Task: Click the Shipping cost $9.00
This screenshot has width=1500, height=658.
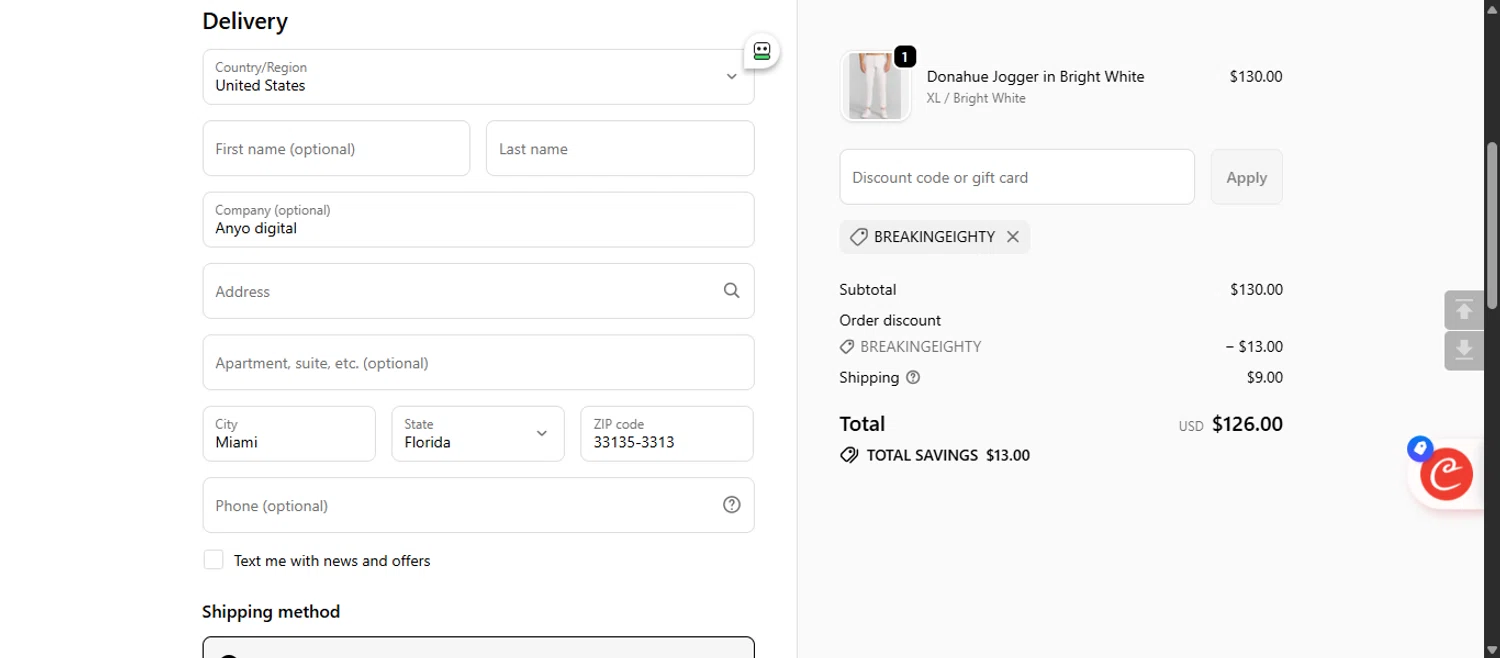Action: coord(1264,378)
